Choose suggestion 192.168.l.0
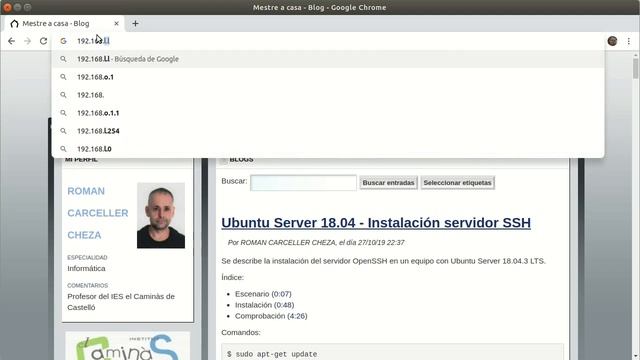Image resolution: width=640 pixels, height=360 pixels. point(328,149)
